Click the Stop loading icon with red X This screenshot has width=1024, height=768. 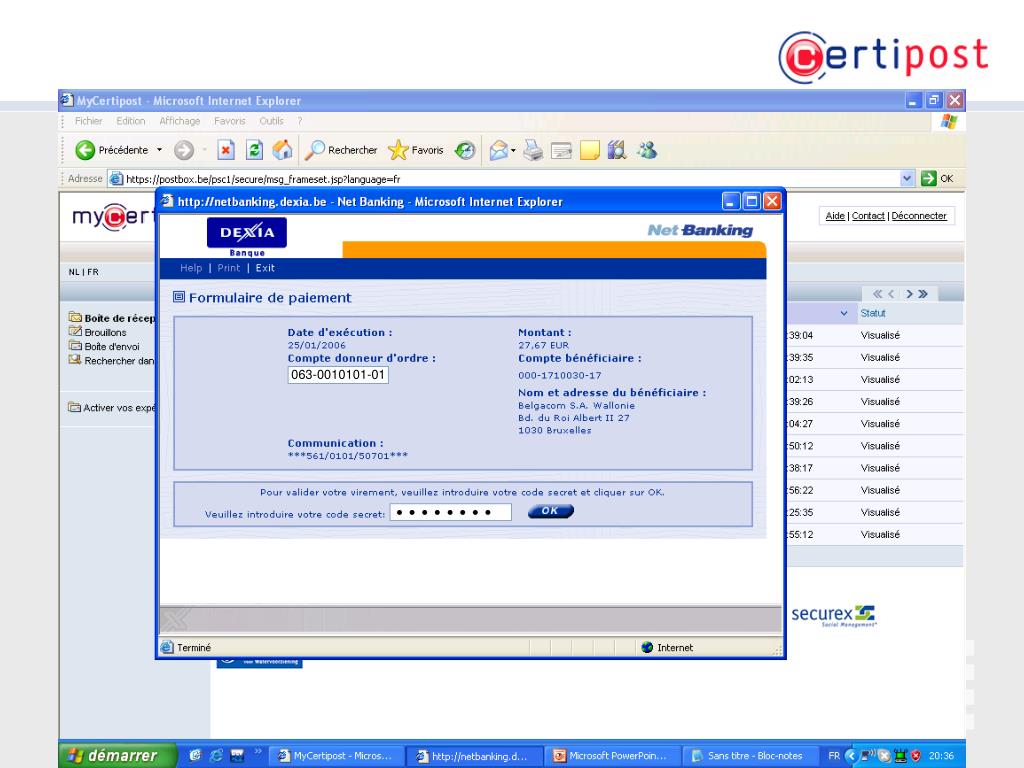coord(225,150)
